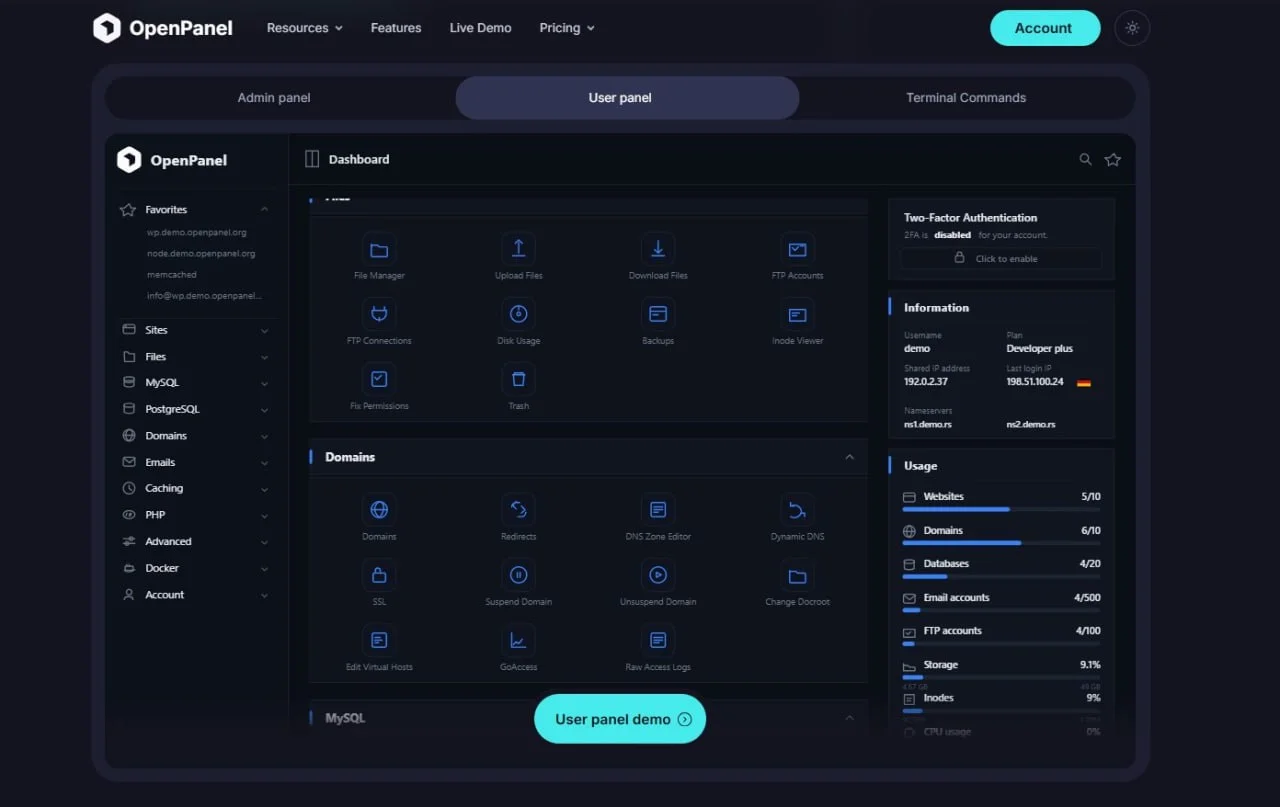Open the Backups icon

[658, 315]
